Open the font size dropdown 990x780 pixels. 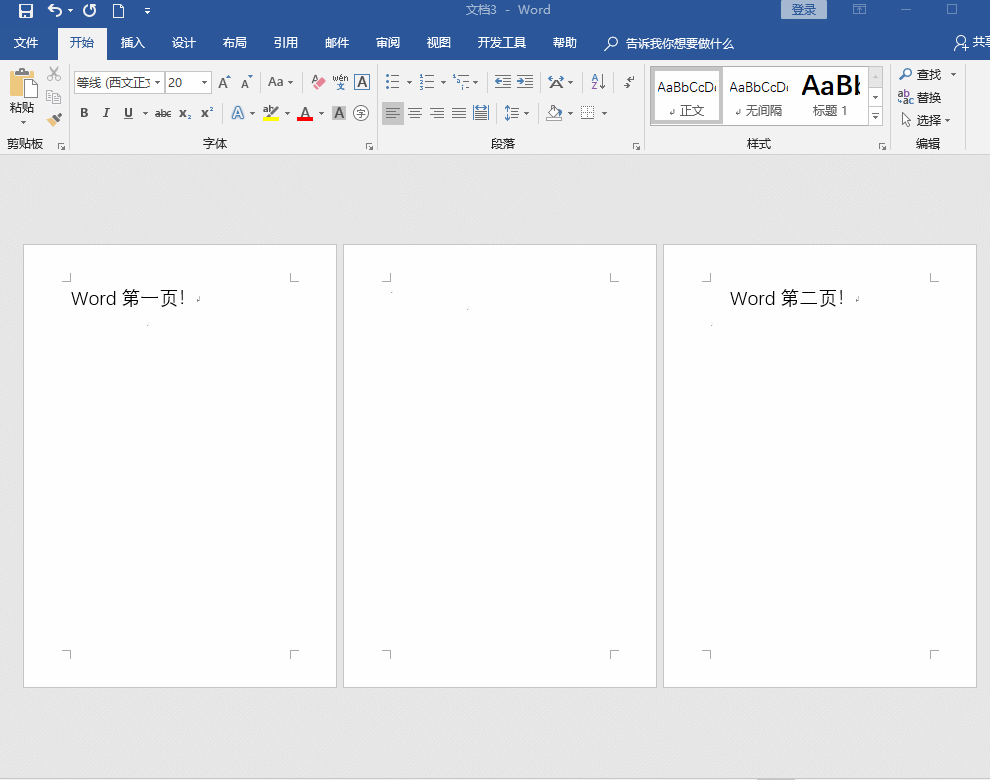pos(205,83)
